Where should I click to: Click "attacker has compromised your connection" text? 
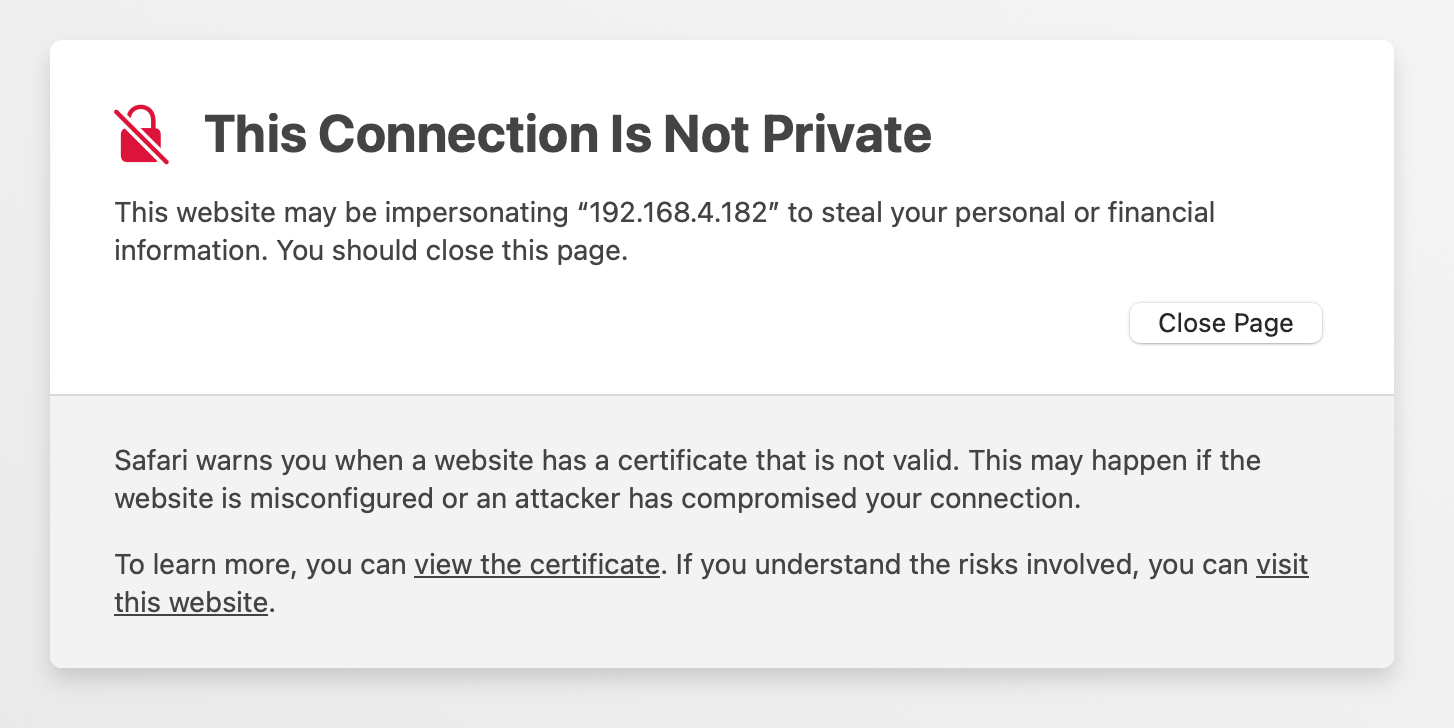(x=797, y=499)
